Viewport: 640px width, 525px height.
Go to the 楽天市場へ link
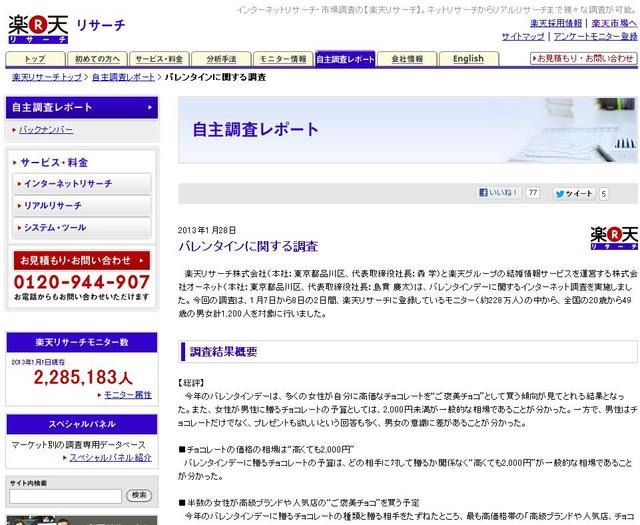tap(614, 23)
